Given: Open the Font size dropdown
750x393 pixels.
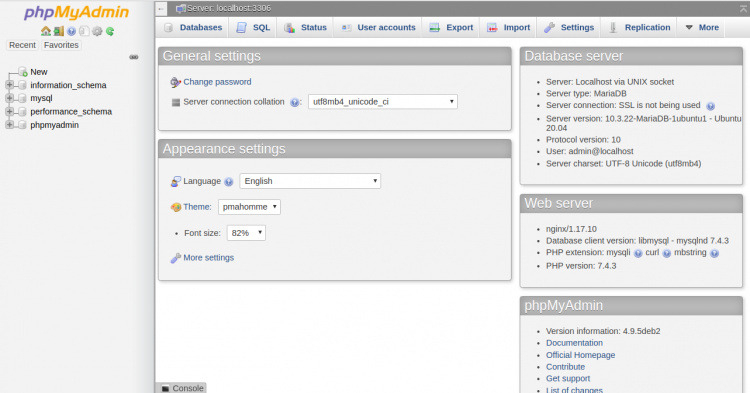Looking at the screenshot, I should pos(246,233).
